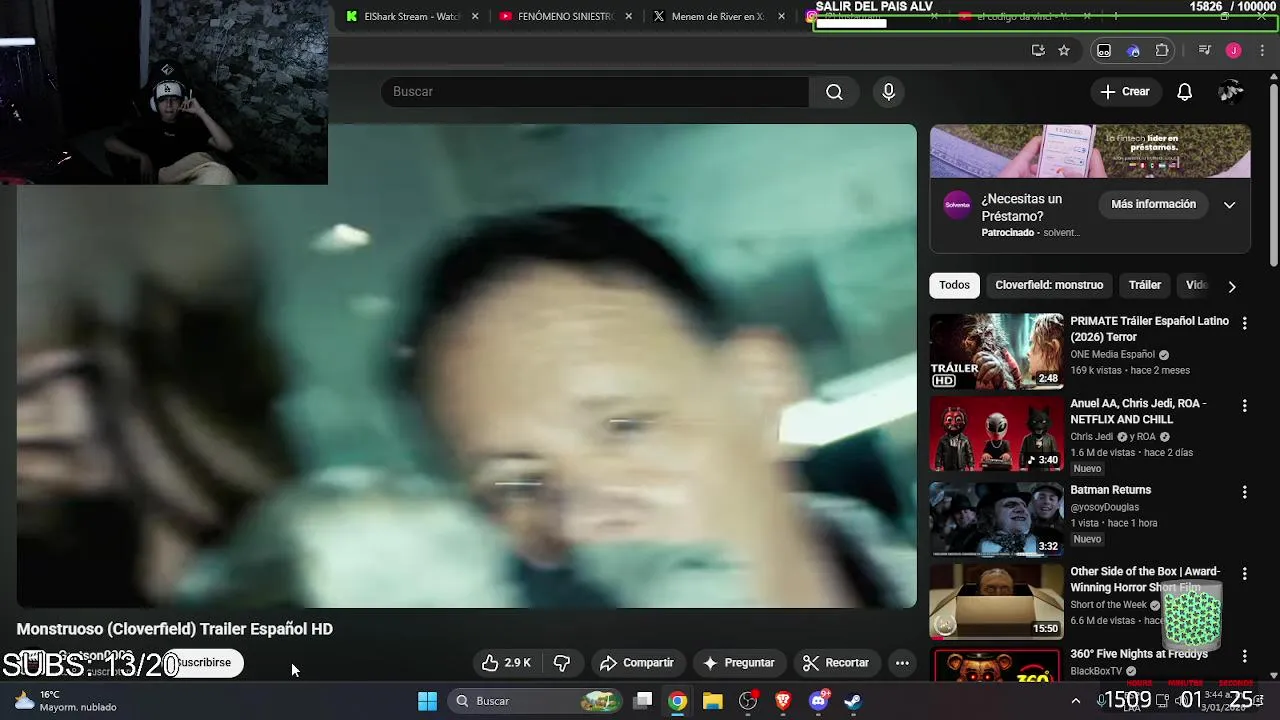Dislike the Cloverfield trailer video
This screenshot has width=1280, height=720.
click(562, 663)
